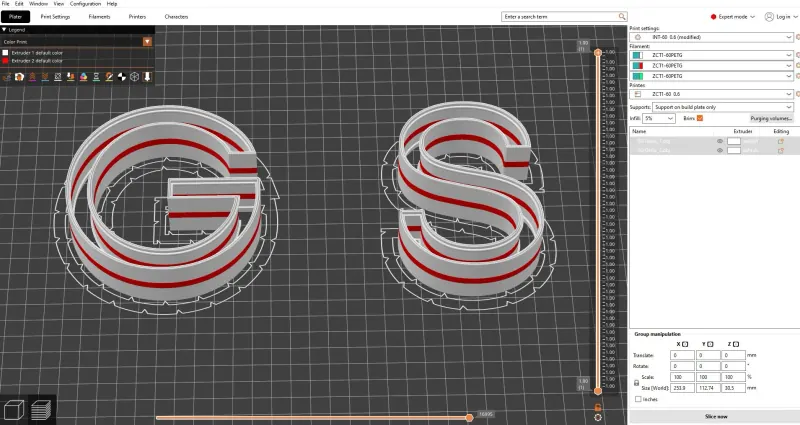
Task: Open the Expert mode dropdown
Action: pos(732,17)
